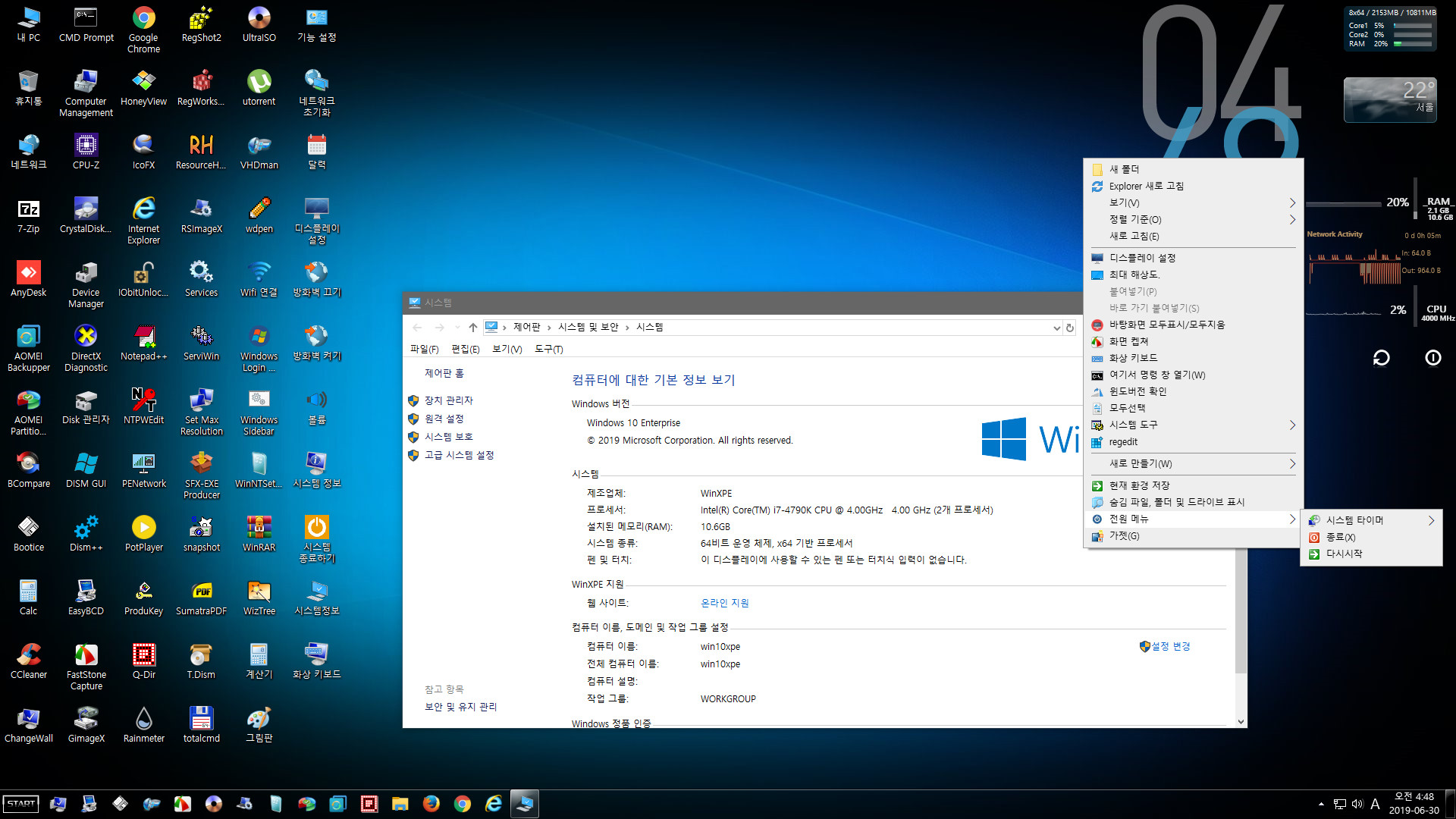Open recent locations dropdown next to forward arrow

457,328
